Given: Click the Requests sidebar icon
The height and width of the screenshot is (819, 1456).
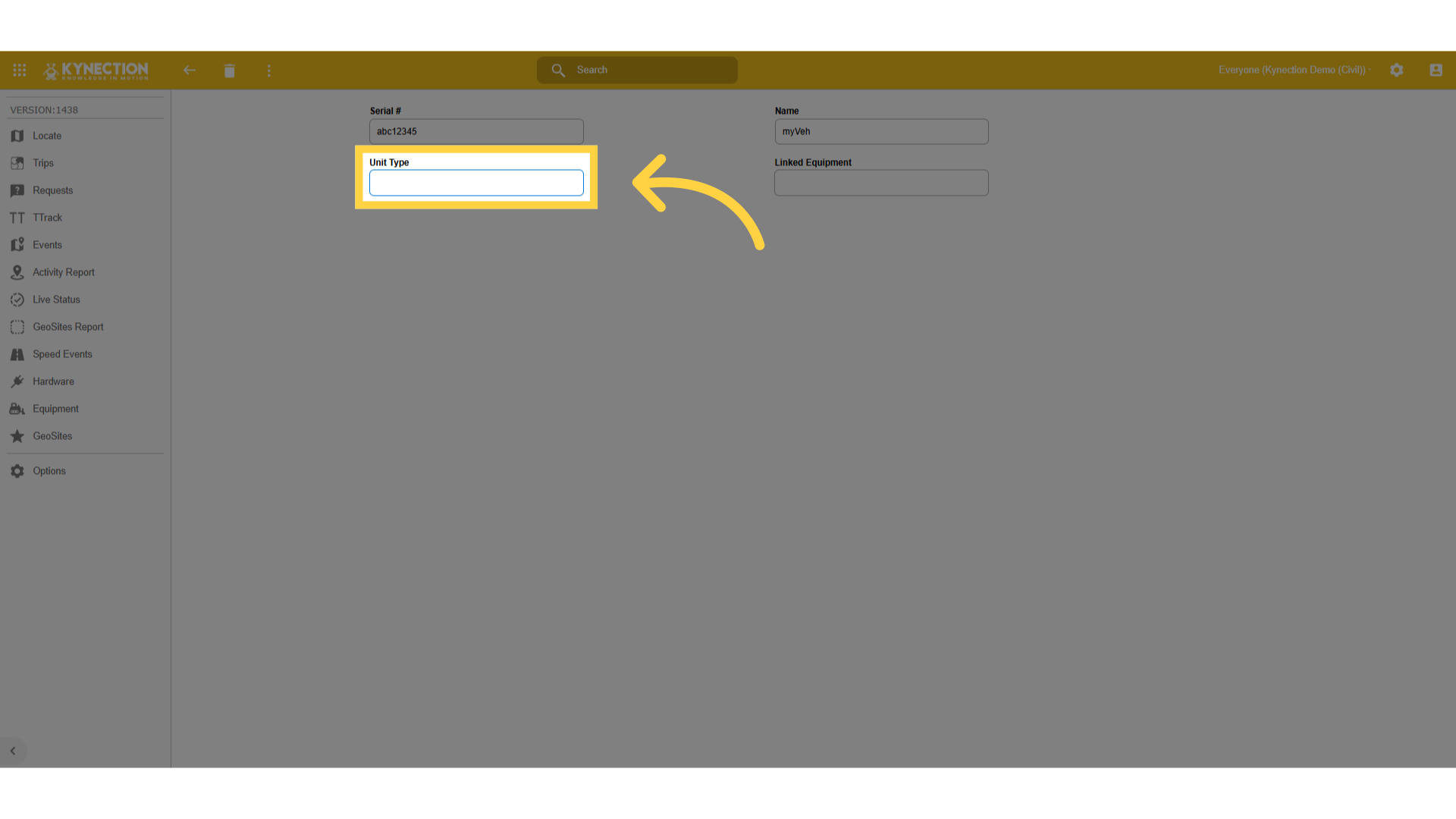Looking at the screenshot, I should pos(17,190).
